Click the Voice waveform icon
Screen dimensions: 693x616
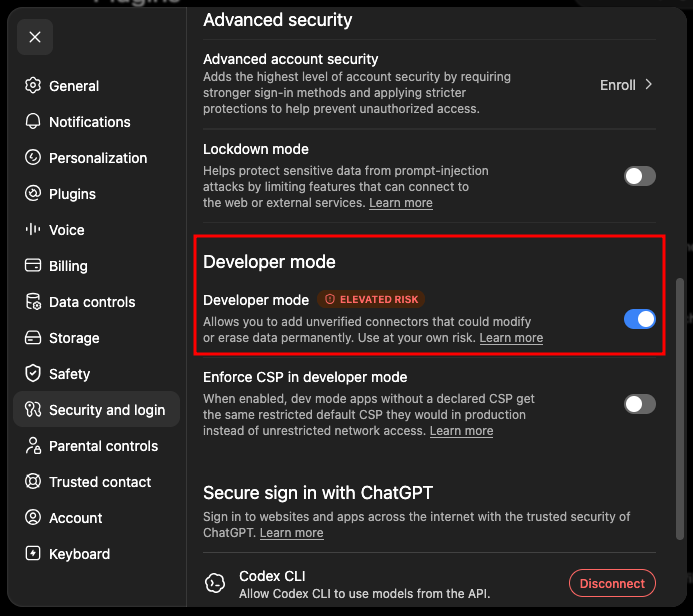pyautogui.click(x=33, y=229)
